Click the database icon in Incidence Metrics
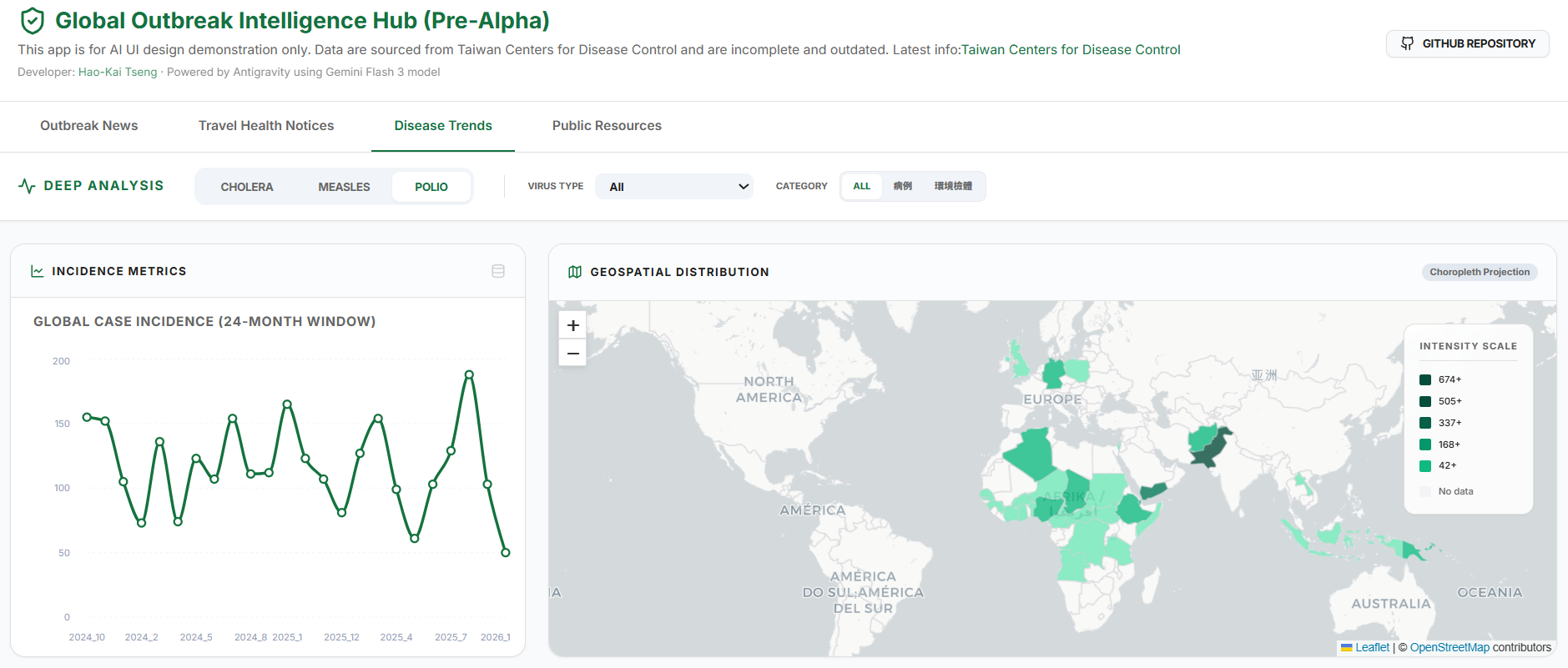Screen dimensions: 1568x668 pyautogui.click(x=498, y=271)
